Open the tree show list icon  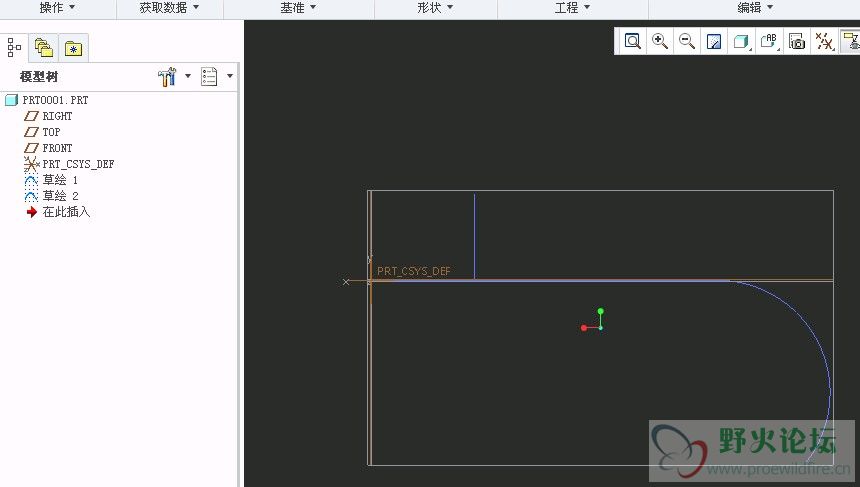click(209, 77)
